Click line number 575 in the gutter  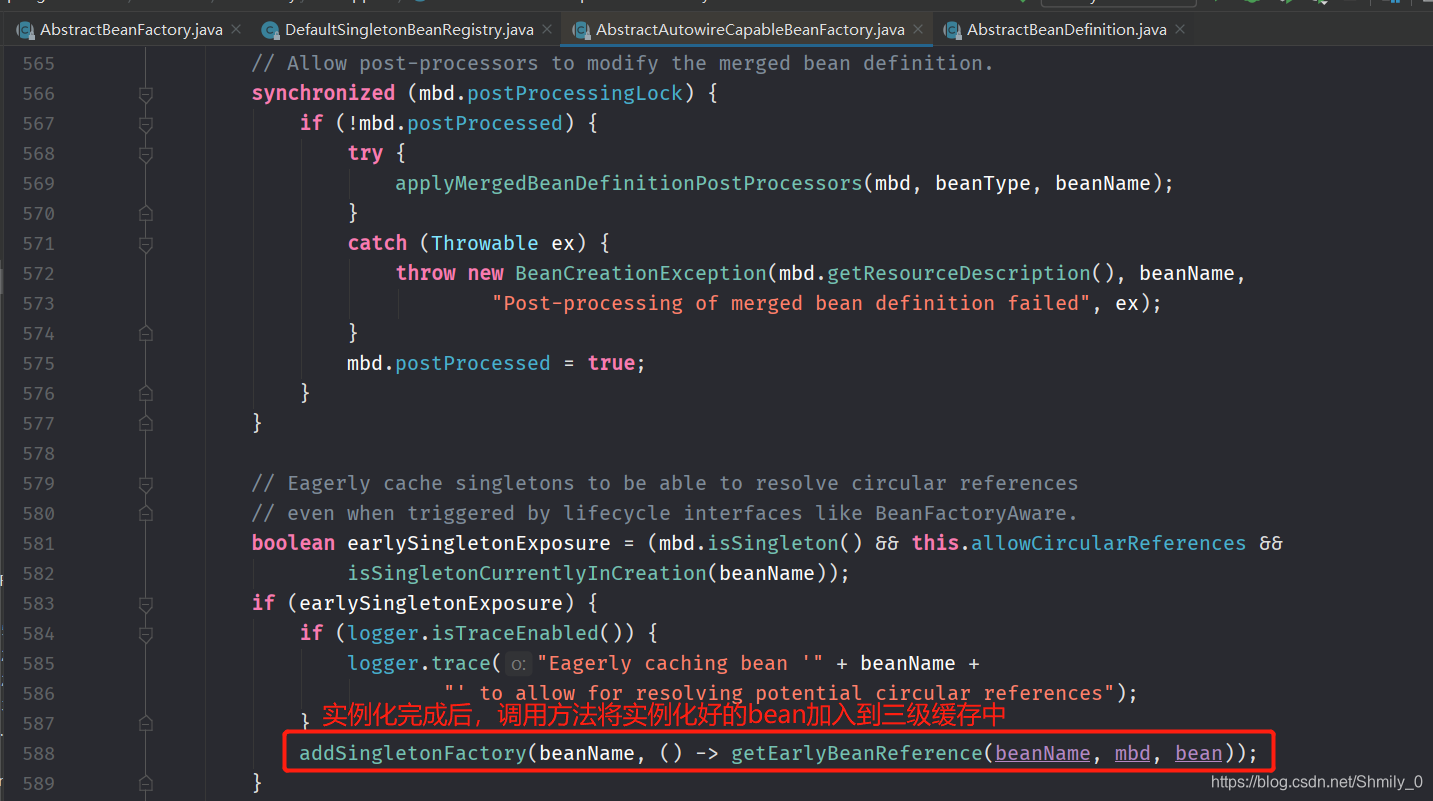click(38, 363)
